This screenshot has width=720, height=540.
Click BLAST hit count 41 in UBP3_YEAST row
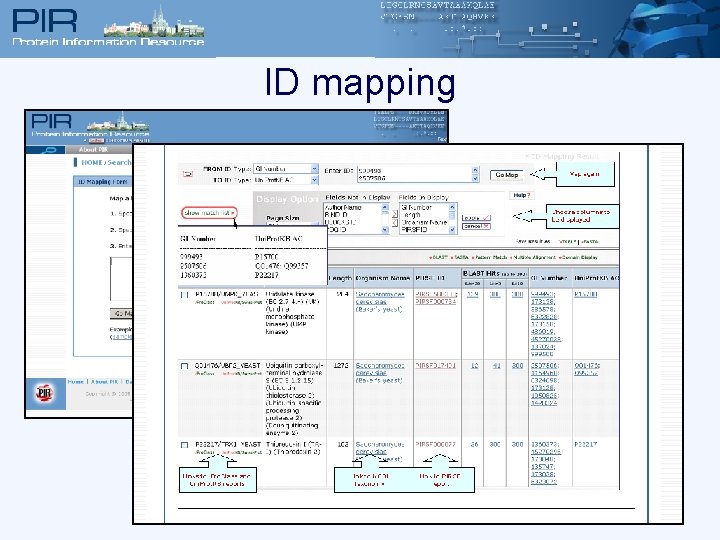[496, 366]
